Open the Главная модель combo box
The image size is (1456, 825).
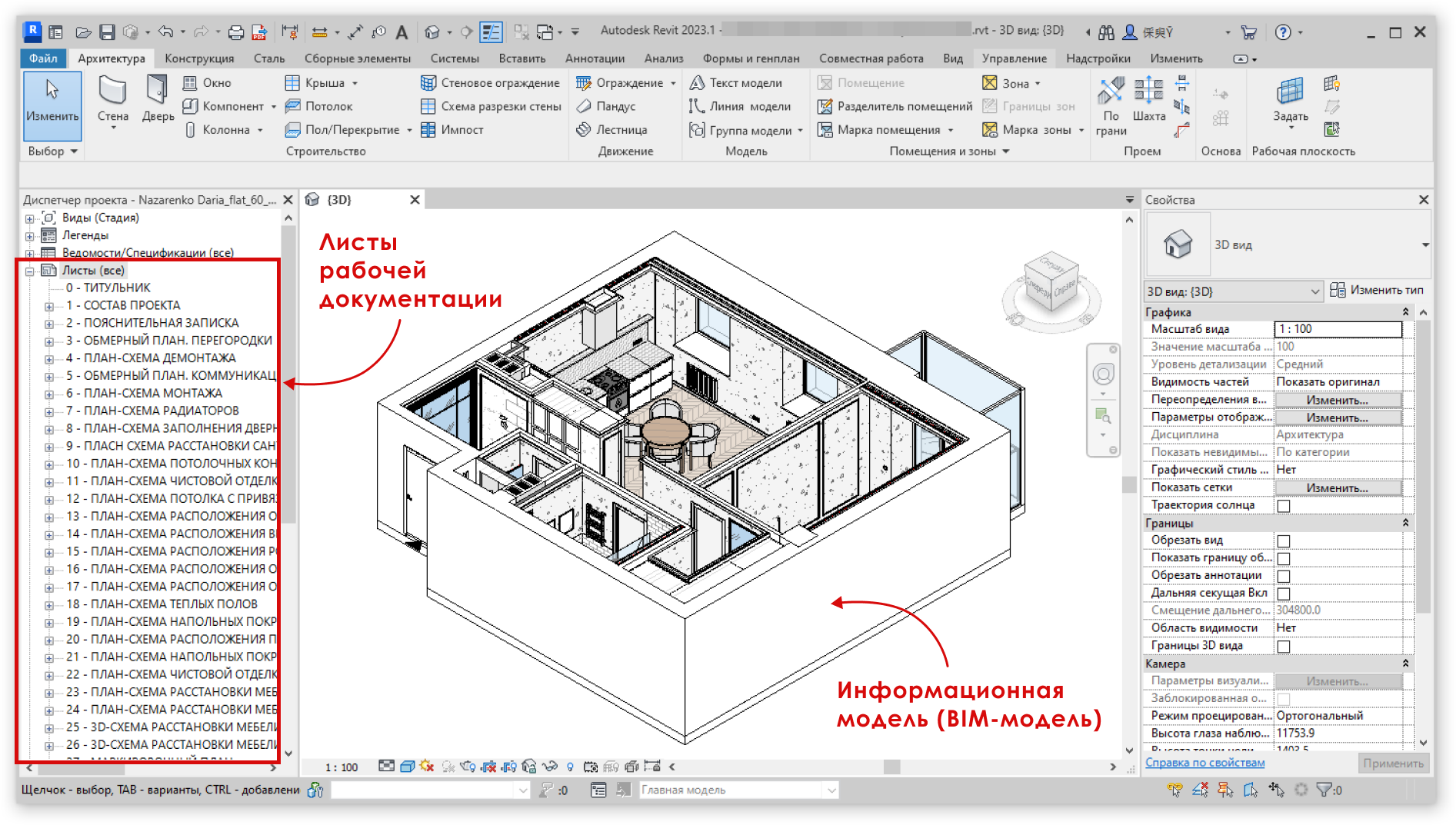coord(832,790)
